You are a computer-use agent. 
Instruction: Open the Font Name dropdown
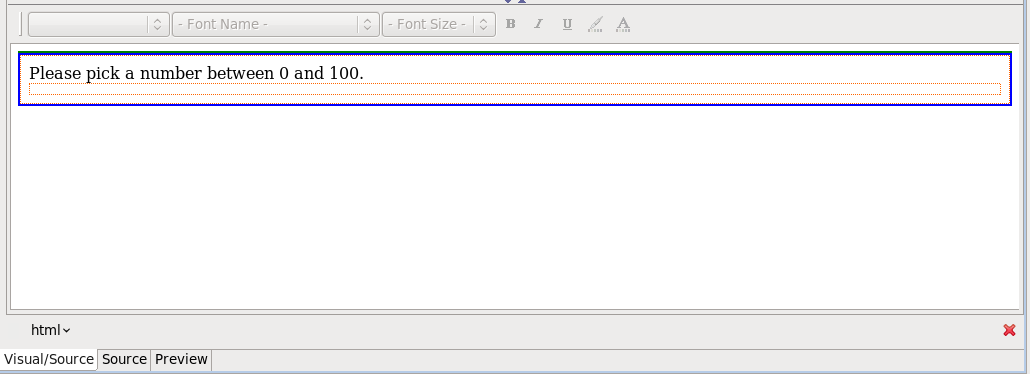coord(275,24)
